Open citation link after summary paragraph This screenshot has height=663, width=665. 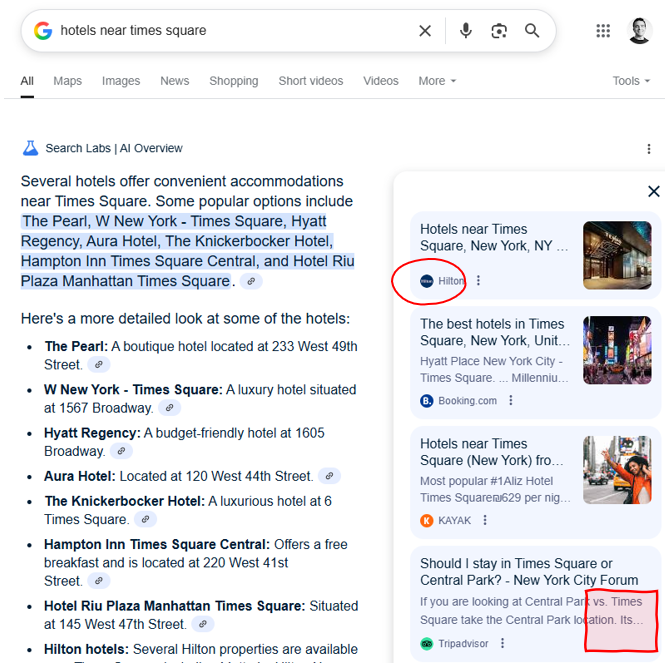[x=251, y=281]
